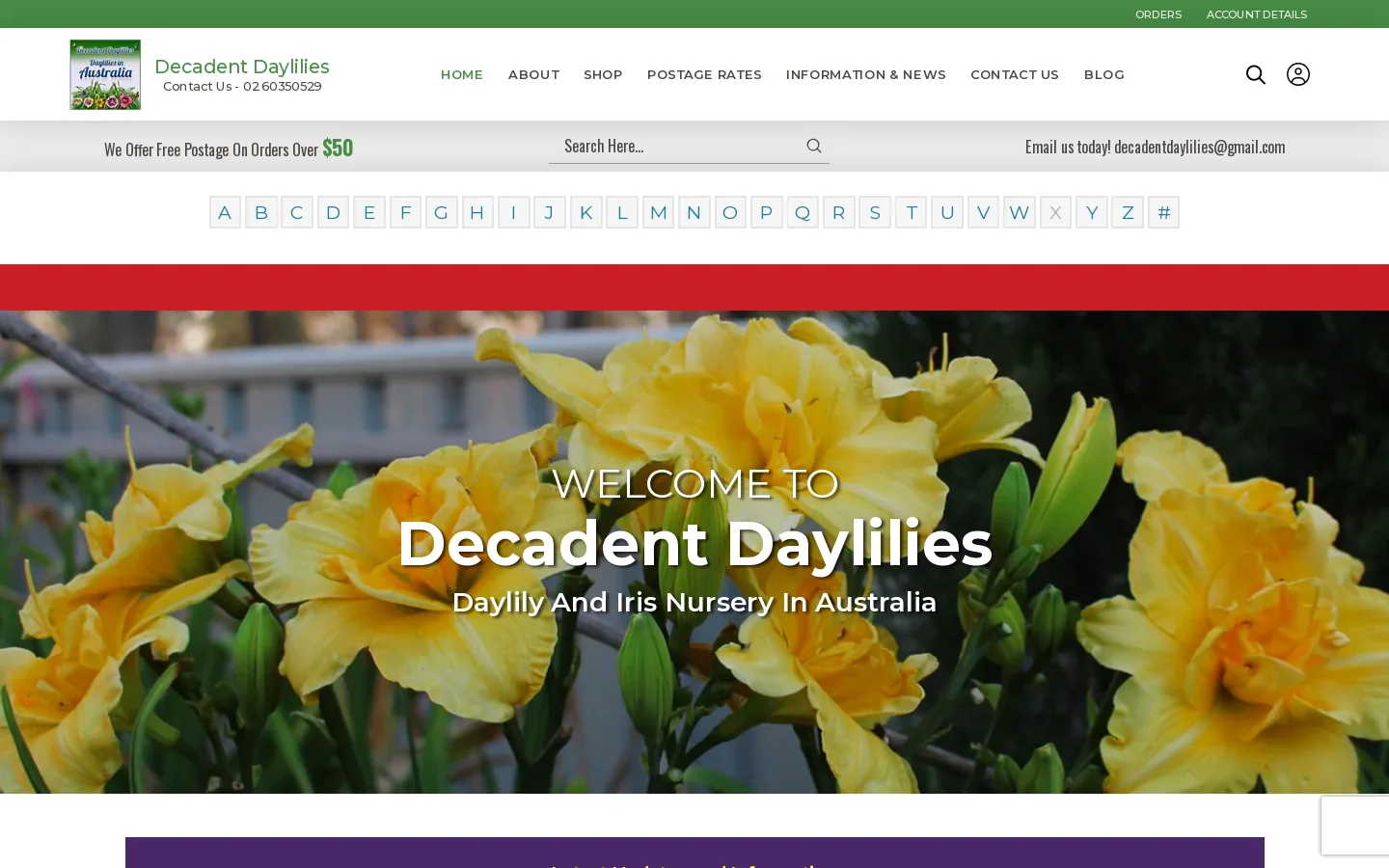Filter plants by letter C
This screenshot has width=1389, height=868.
pyautogui.click(x=297, y=212)
